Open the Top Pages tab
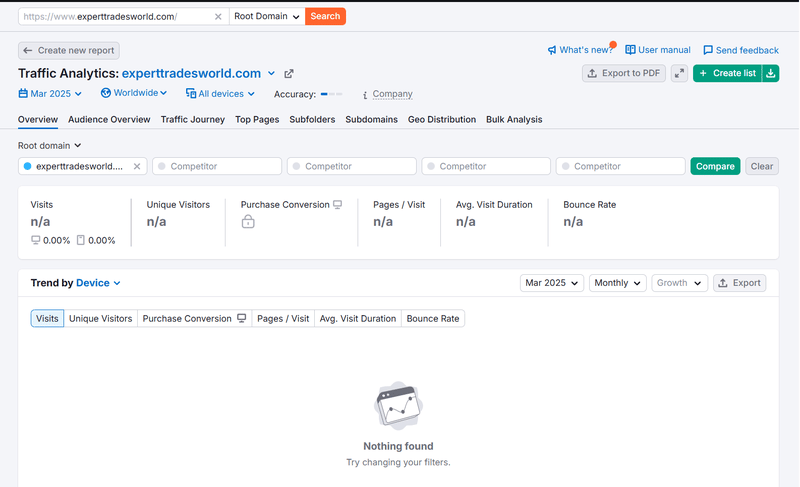The image size is (800, 487). click(x=257, y=119)
